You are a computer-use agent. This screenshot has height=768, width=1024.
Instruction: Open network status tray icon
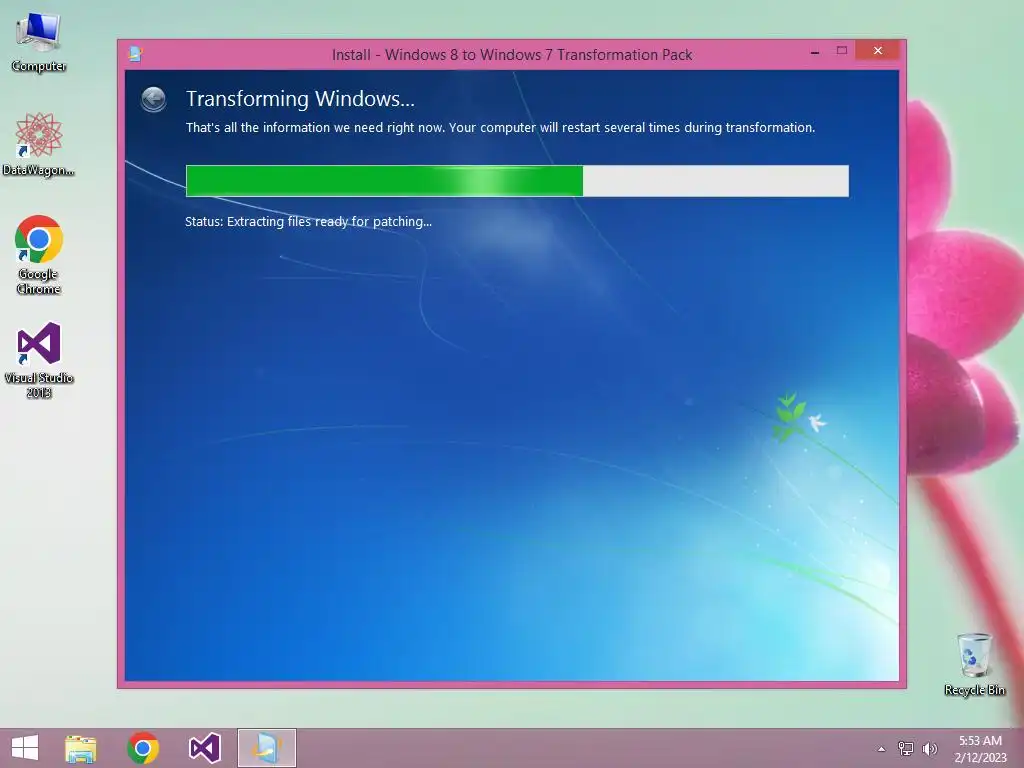(906, 748)
